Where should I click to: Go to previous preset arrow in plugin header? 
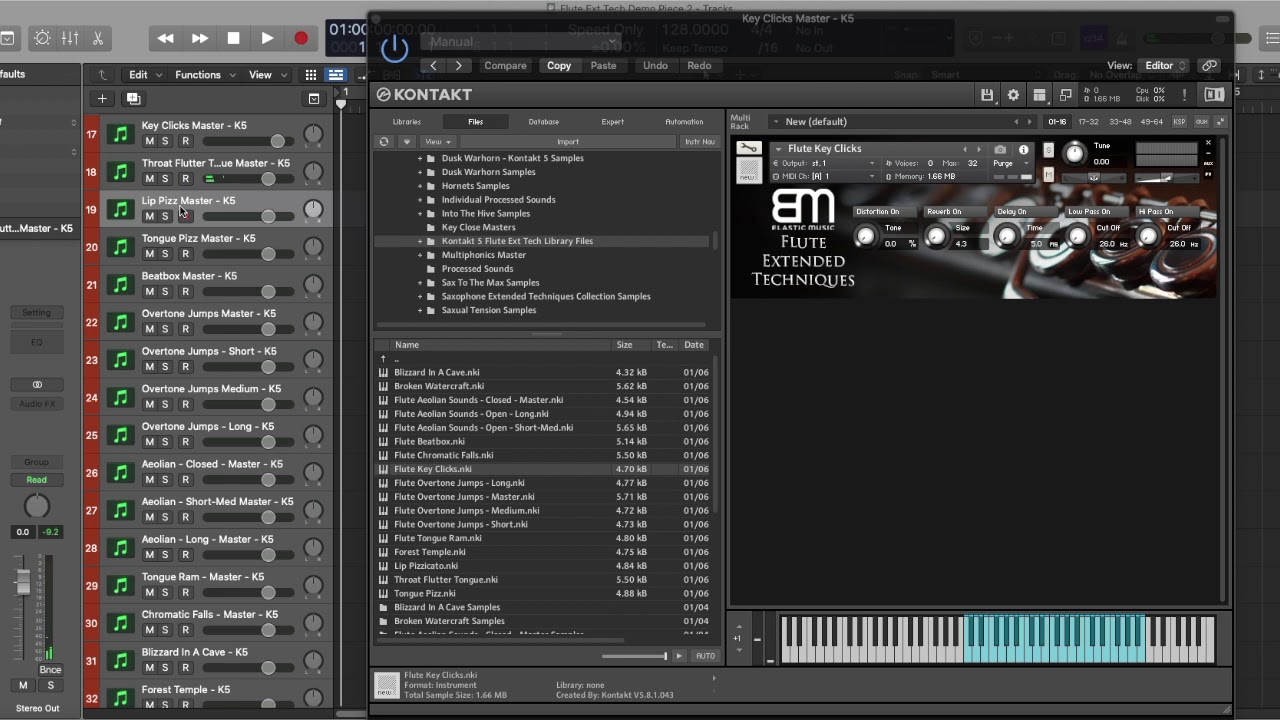[433, 66]
